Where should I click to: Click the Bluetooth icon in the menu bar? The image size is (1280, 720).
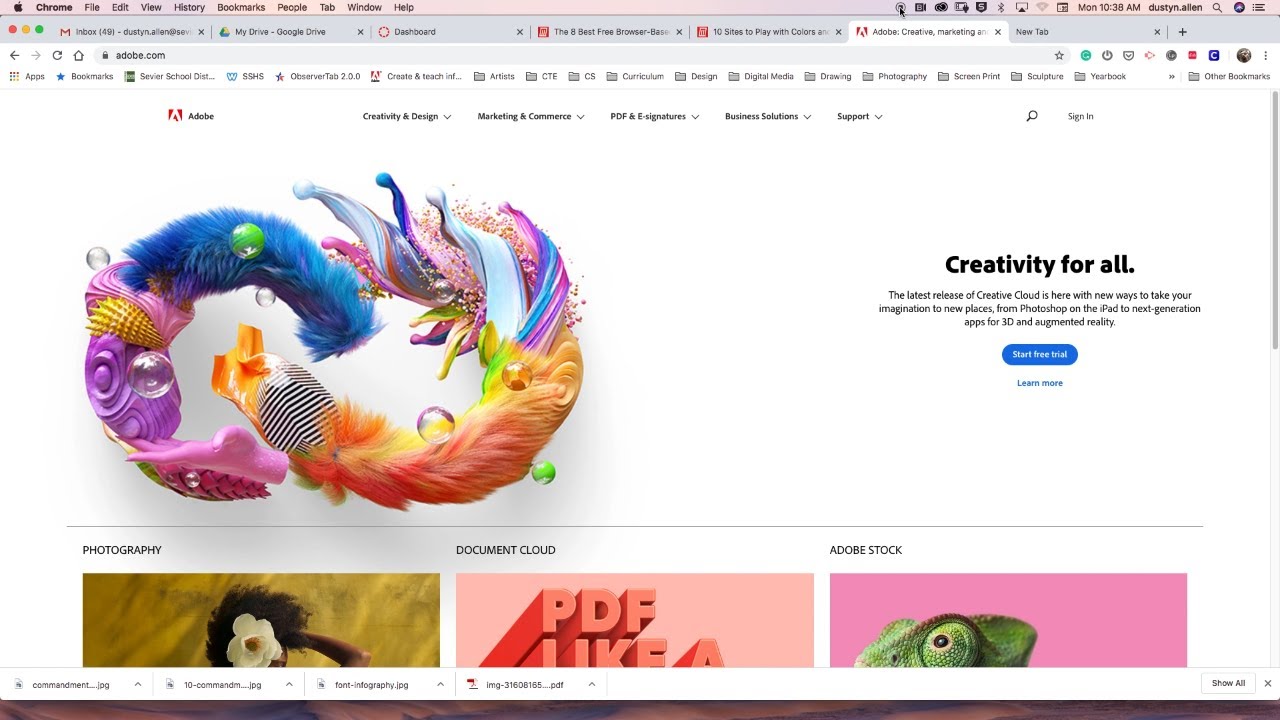click(x=1001, y=7)
